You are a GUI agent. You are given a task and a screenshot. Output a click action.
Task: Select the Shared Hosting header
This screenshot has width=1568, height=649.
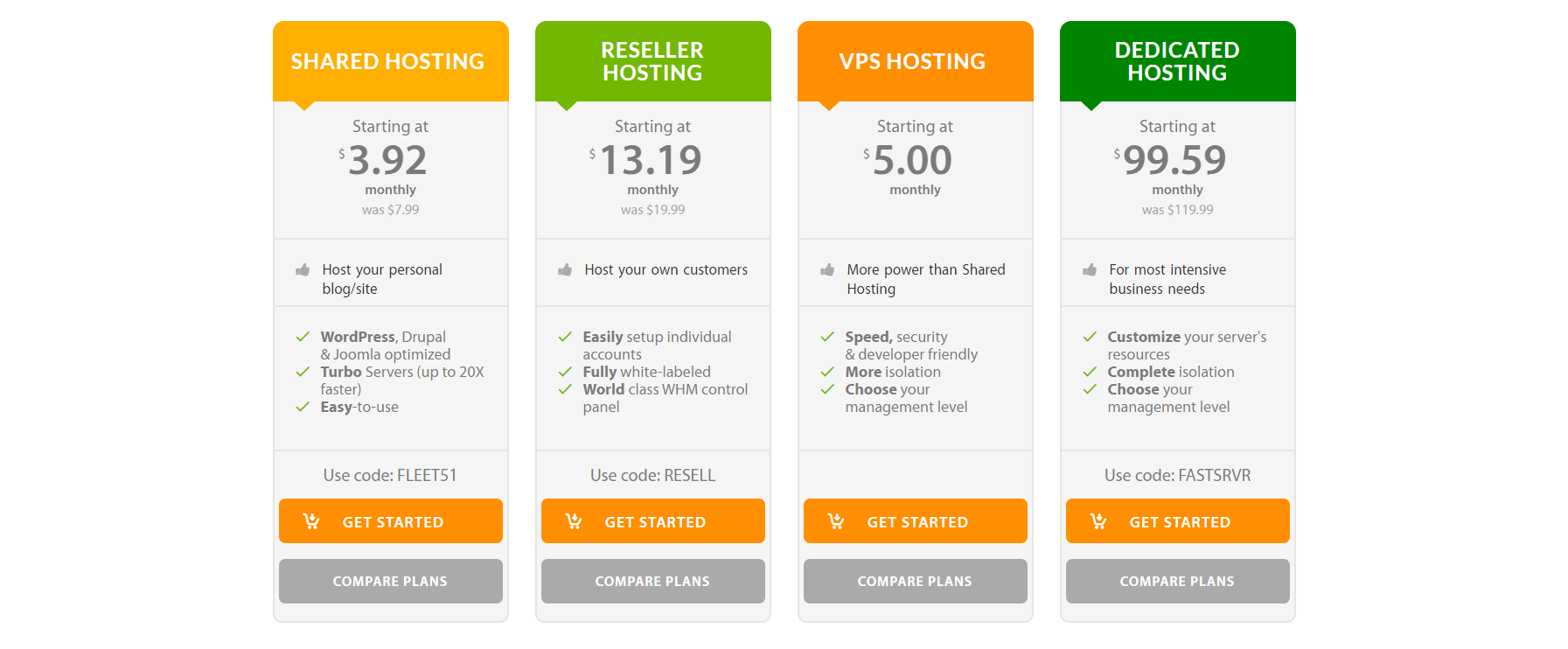point(391,61)
